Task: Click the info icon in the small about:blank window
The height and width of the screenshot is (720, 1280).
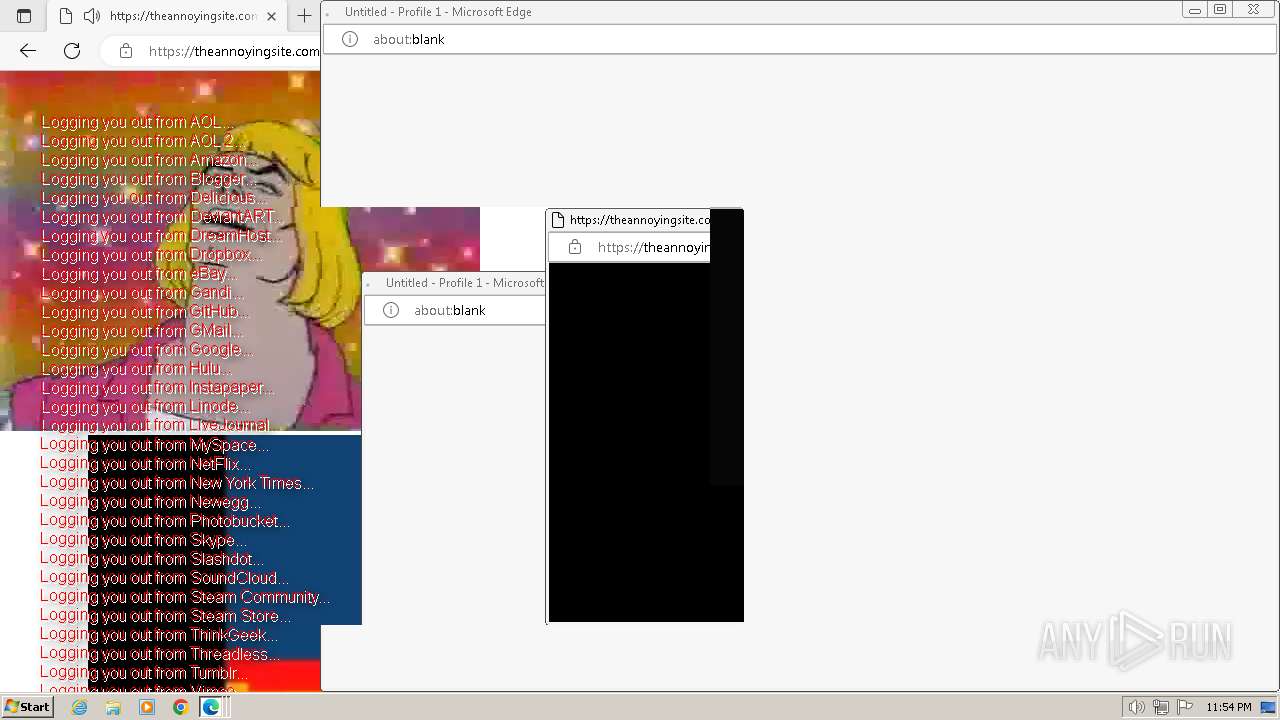Action: (391, 310)
